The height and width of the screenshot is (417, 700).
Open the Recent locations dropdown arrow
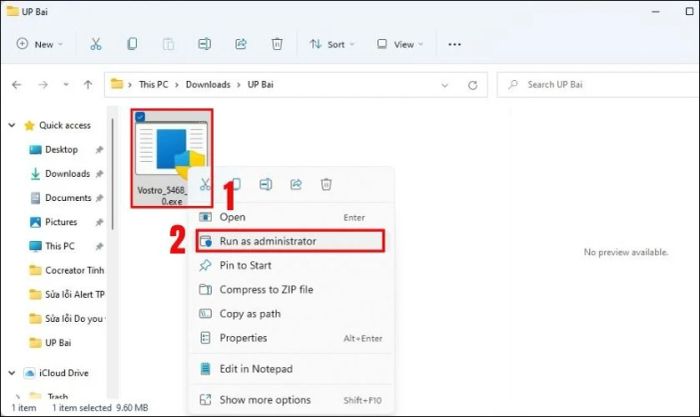pos(66,84)
